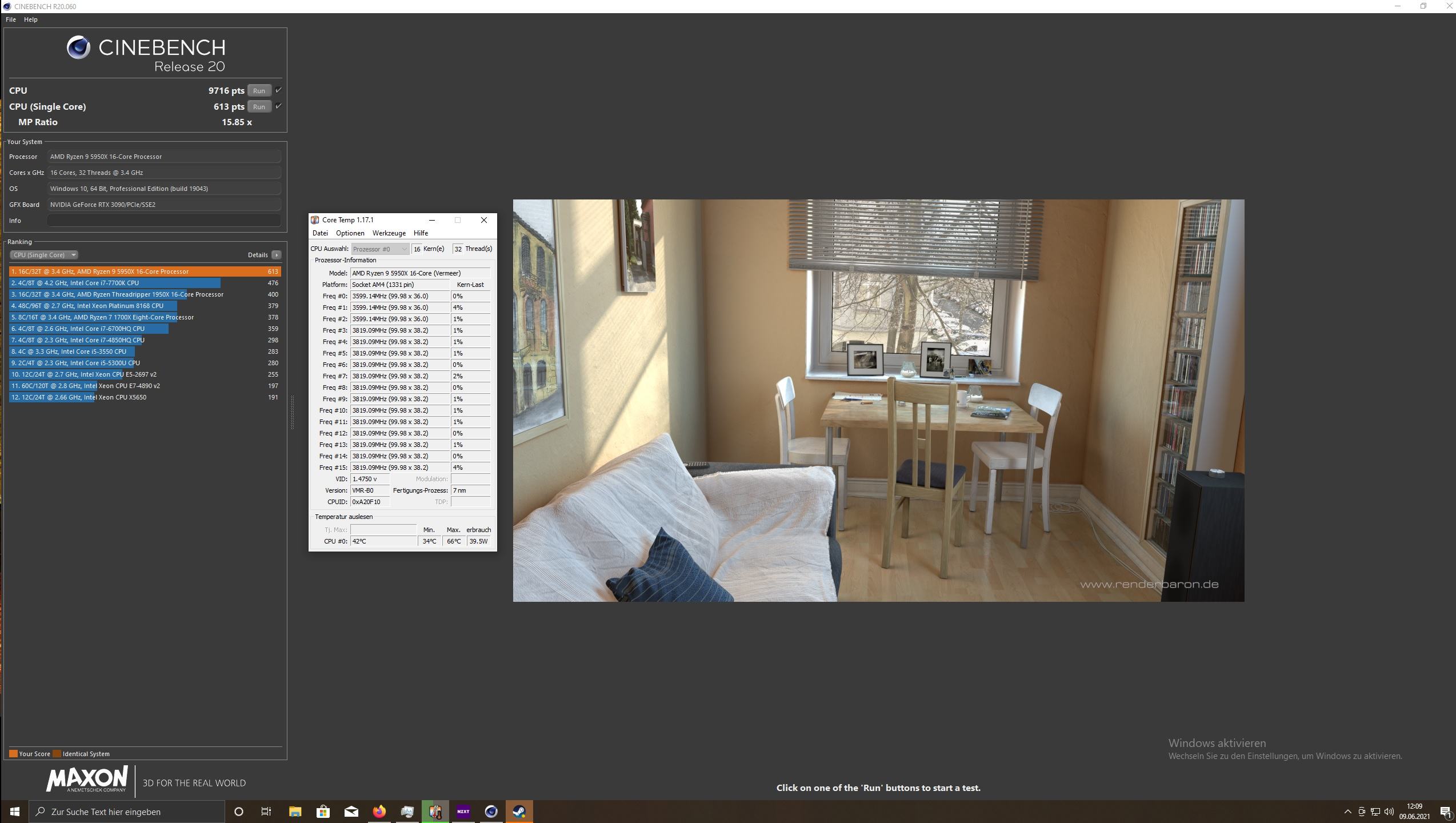Viewport: 1456px width, 823px height.
Task: Open the Cinebench File menu
Action: click(x=11, y=19)
